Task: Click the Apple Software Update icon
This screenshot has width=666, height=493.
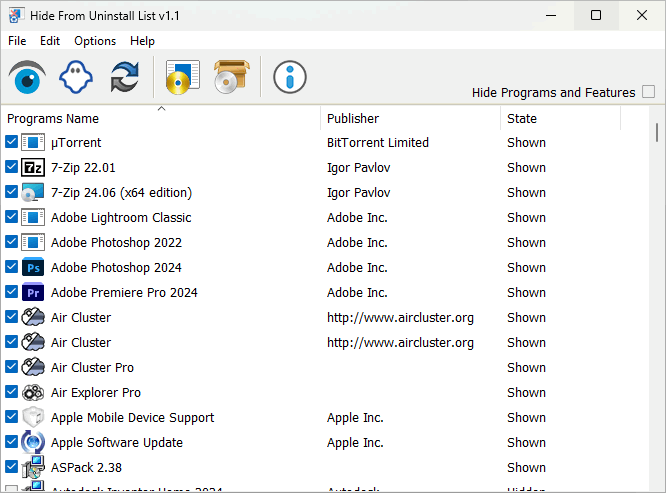Action: click(x=33, y=442)
